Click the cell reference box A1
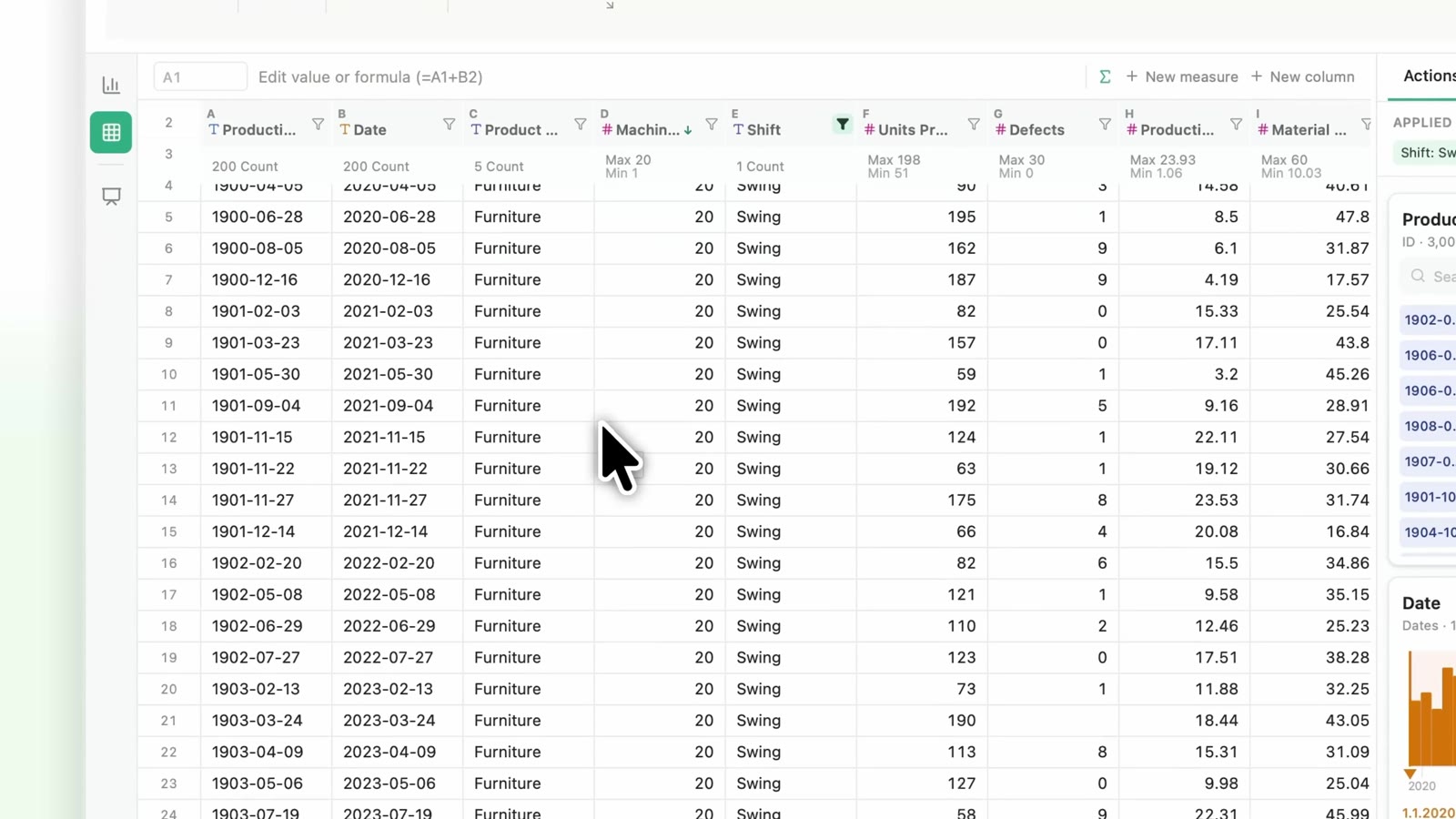This screenshot has width=1456, height=819. [200, 76]
